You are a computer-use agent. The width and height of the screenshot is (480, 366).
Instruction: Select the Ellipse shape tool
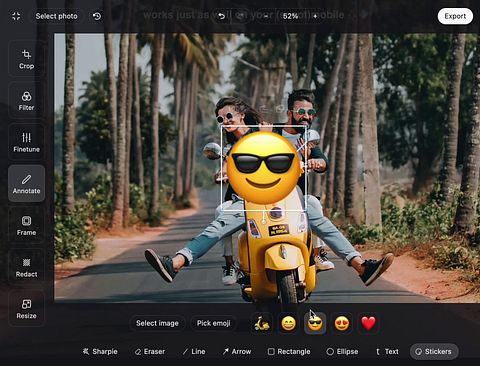click(342, 351)
